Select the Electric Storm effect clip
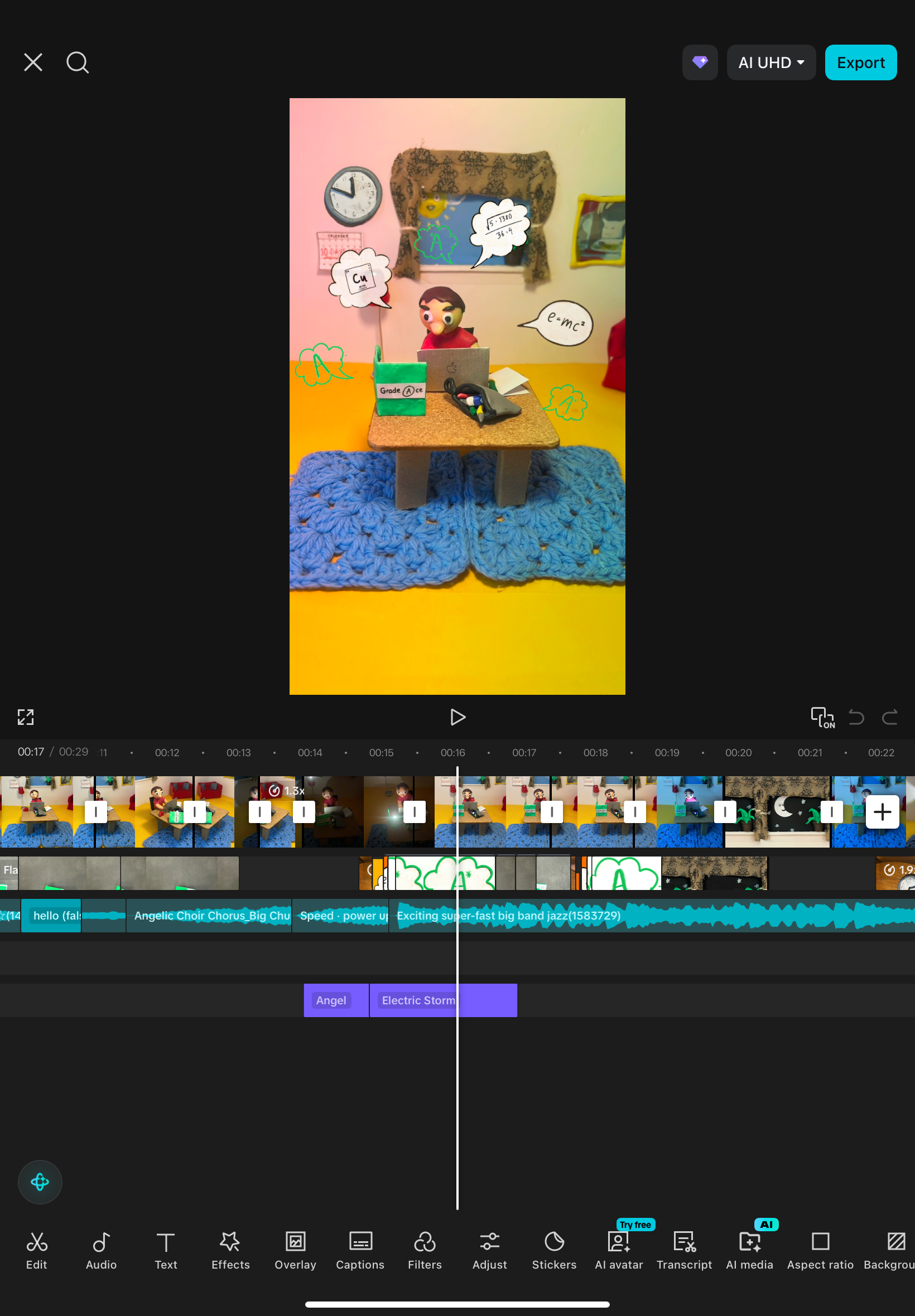Screen dimensions: 915x1316 click(443, 1000)
